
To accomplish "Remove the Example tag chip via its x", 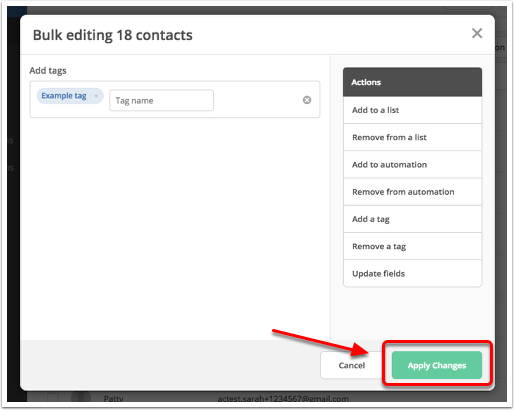I will click(x=96, y=96).
